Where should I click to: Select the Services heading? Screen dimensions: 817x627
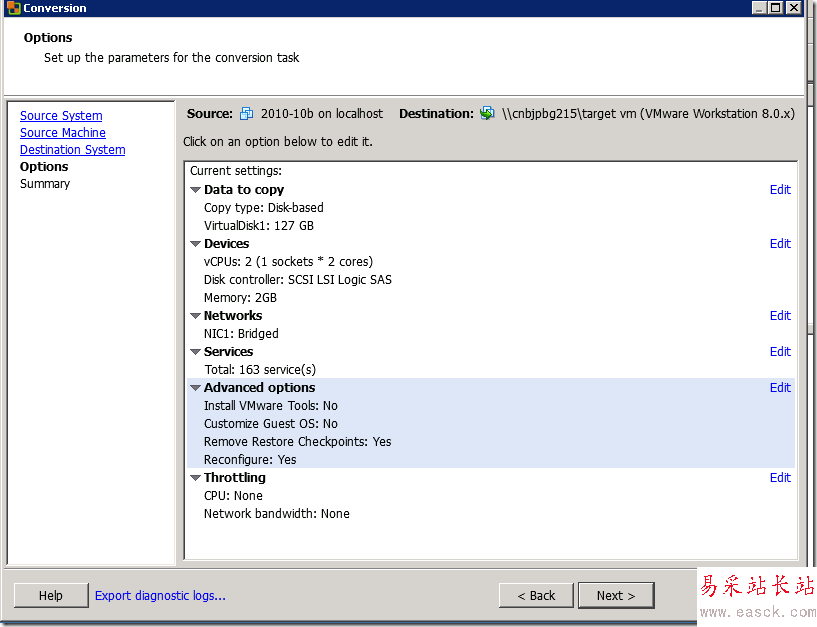[x=228, y=352]
